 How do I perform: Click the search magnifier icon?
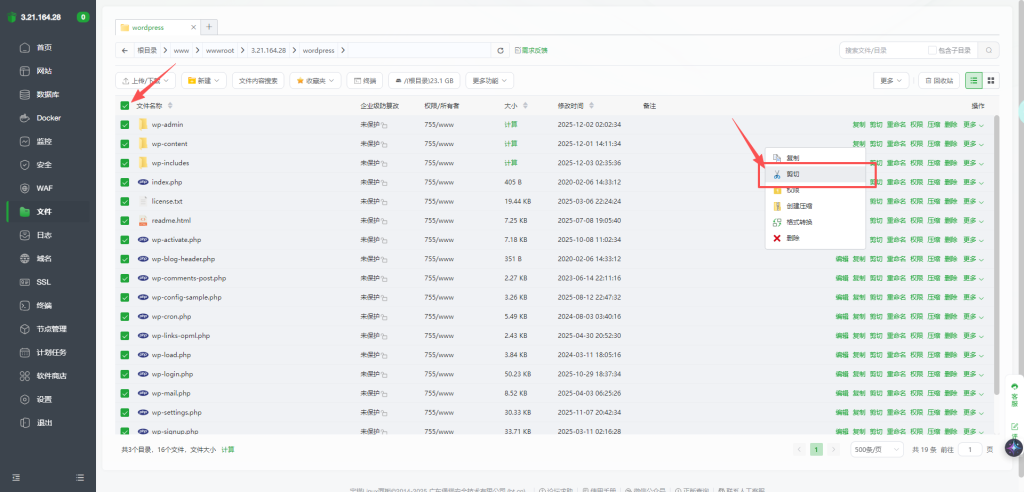(x=989, y=50)
